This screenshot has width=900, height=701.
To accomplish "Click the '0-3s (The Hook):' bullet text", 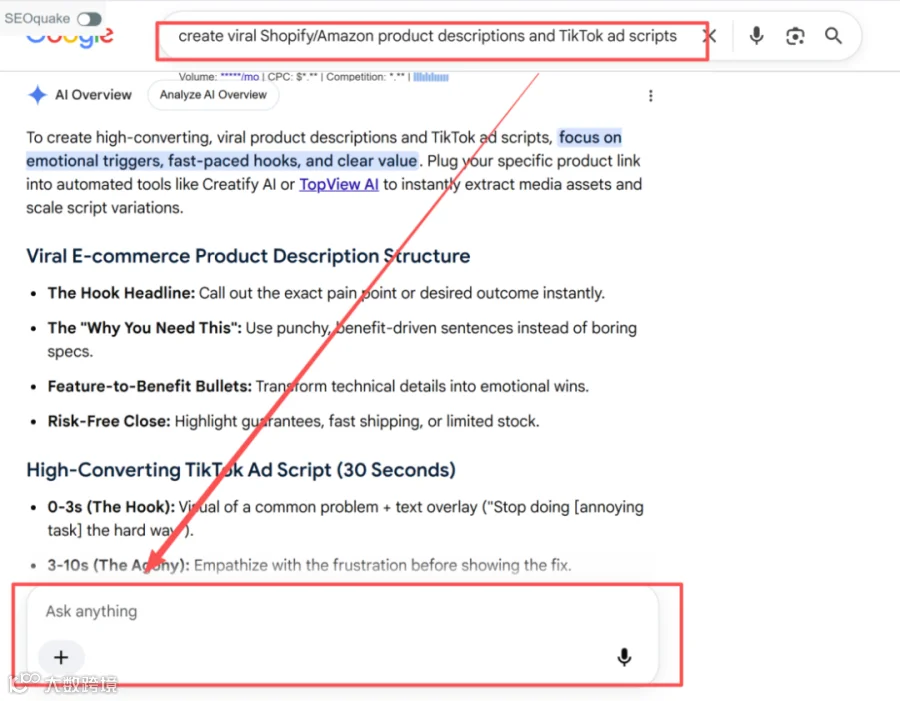I will pyautogui.click(x=111, y=507).
